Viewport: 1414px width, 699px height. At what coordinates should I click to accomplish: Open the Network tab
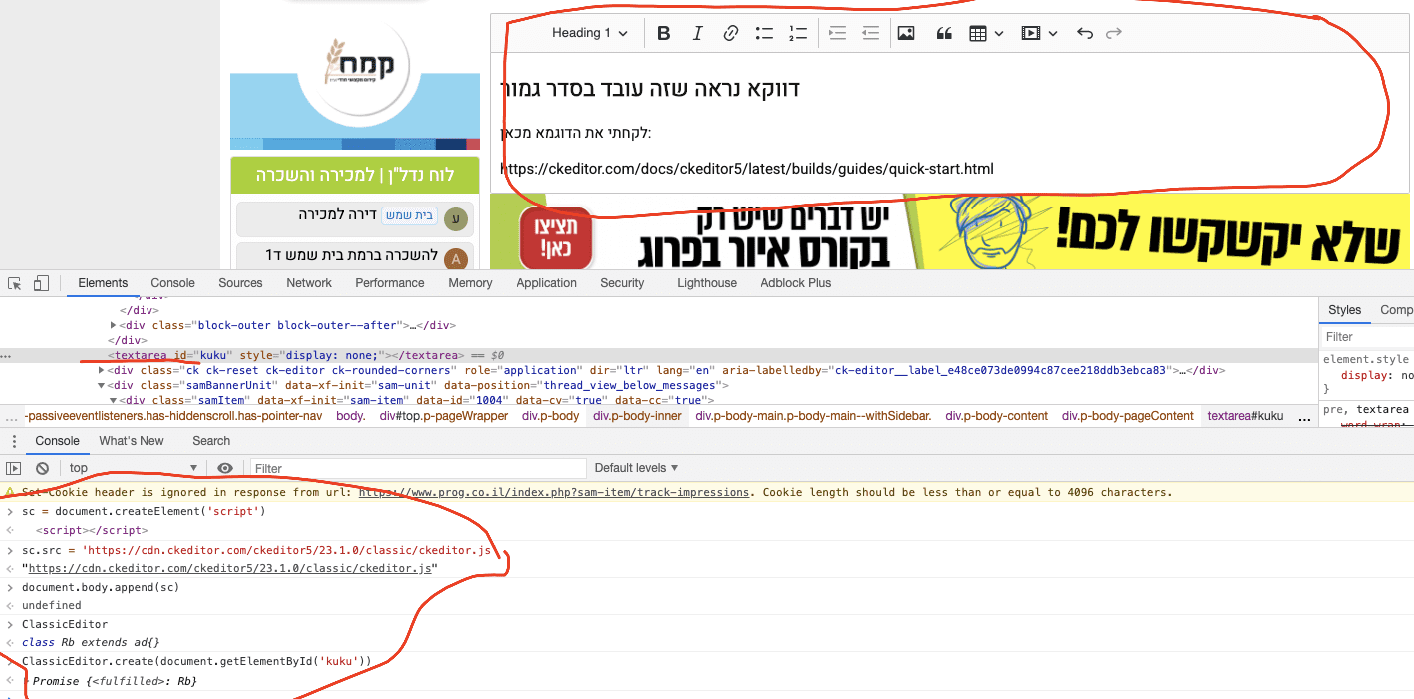coord(309,283)
